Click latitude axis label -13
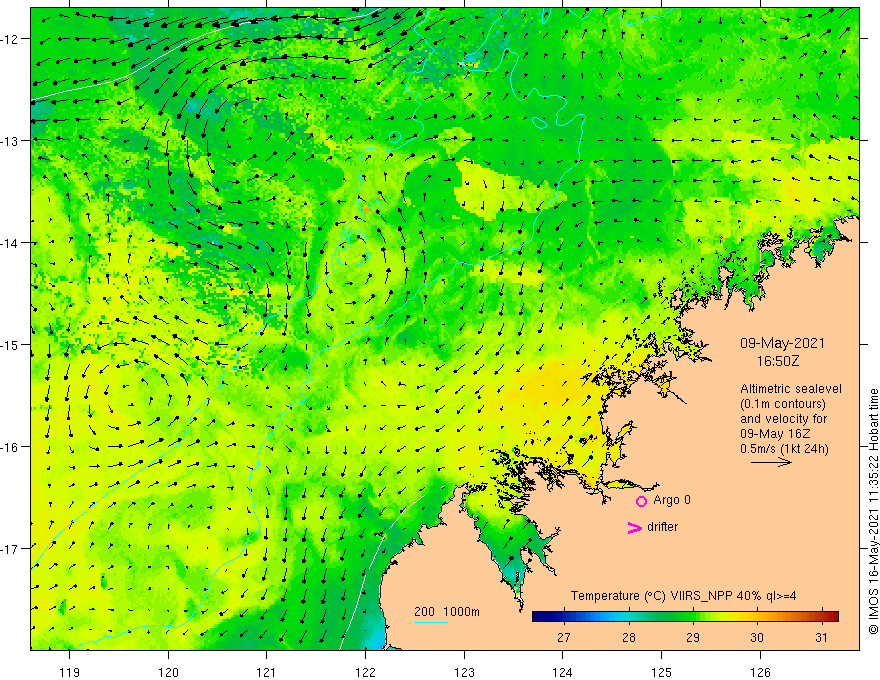 click(x=10, y=141)
